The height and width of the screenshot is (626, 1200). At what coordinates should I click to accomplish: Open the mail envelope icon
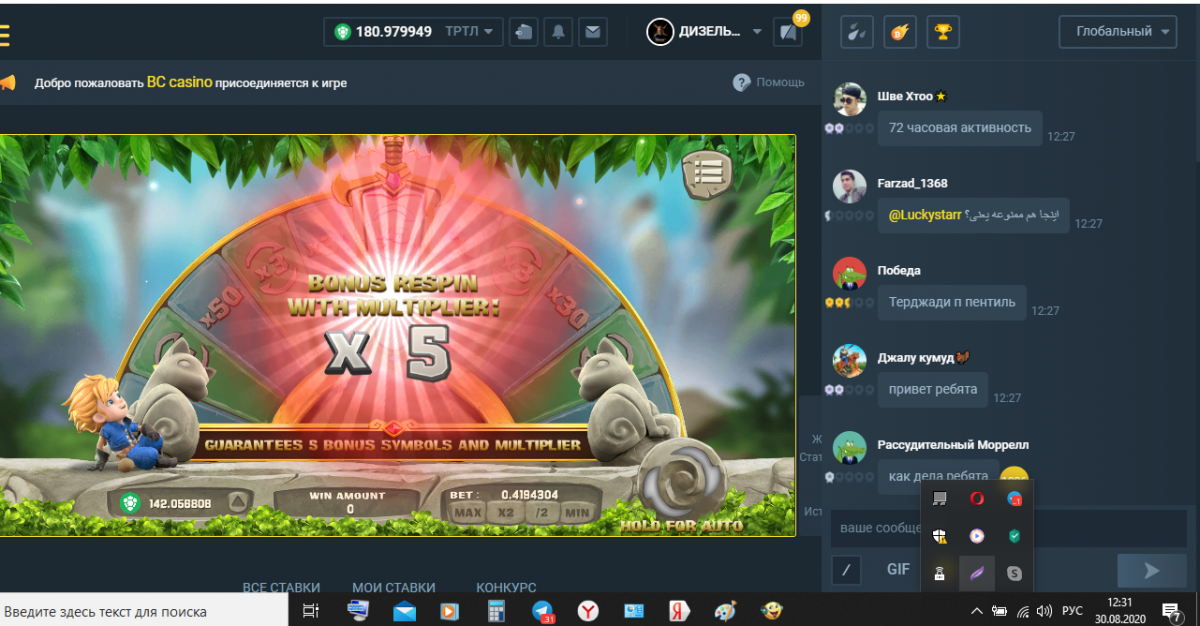593,32
